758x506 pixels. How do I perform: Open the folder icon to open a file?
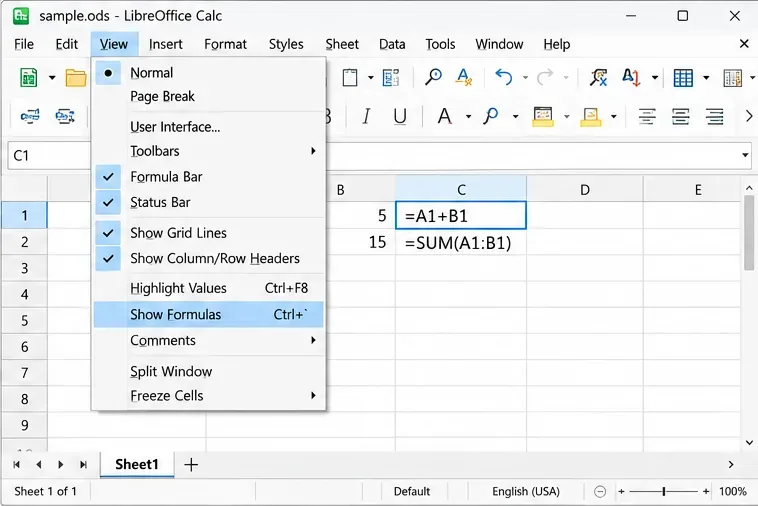[x=76, y=77]
